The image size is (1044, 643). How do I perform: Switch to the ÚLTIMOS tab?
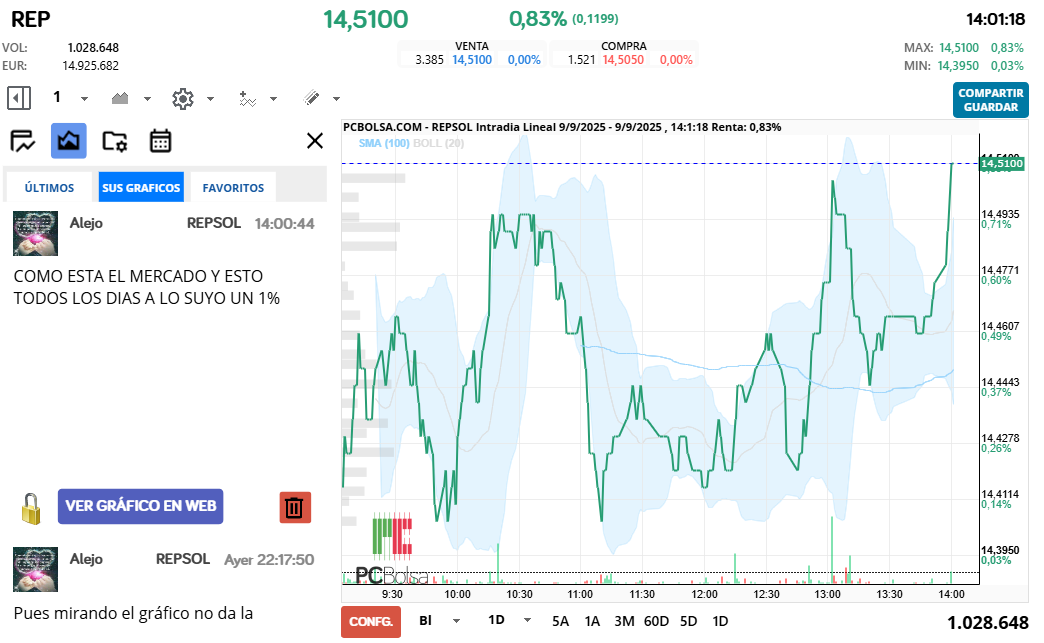49,188
